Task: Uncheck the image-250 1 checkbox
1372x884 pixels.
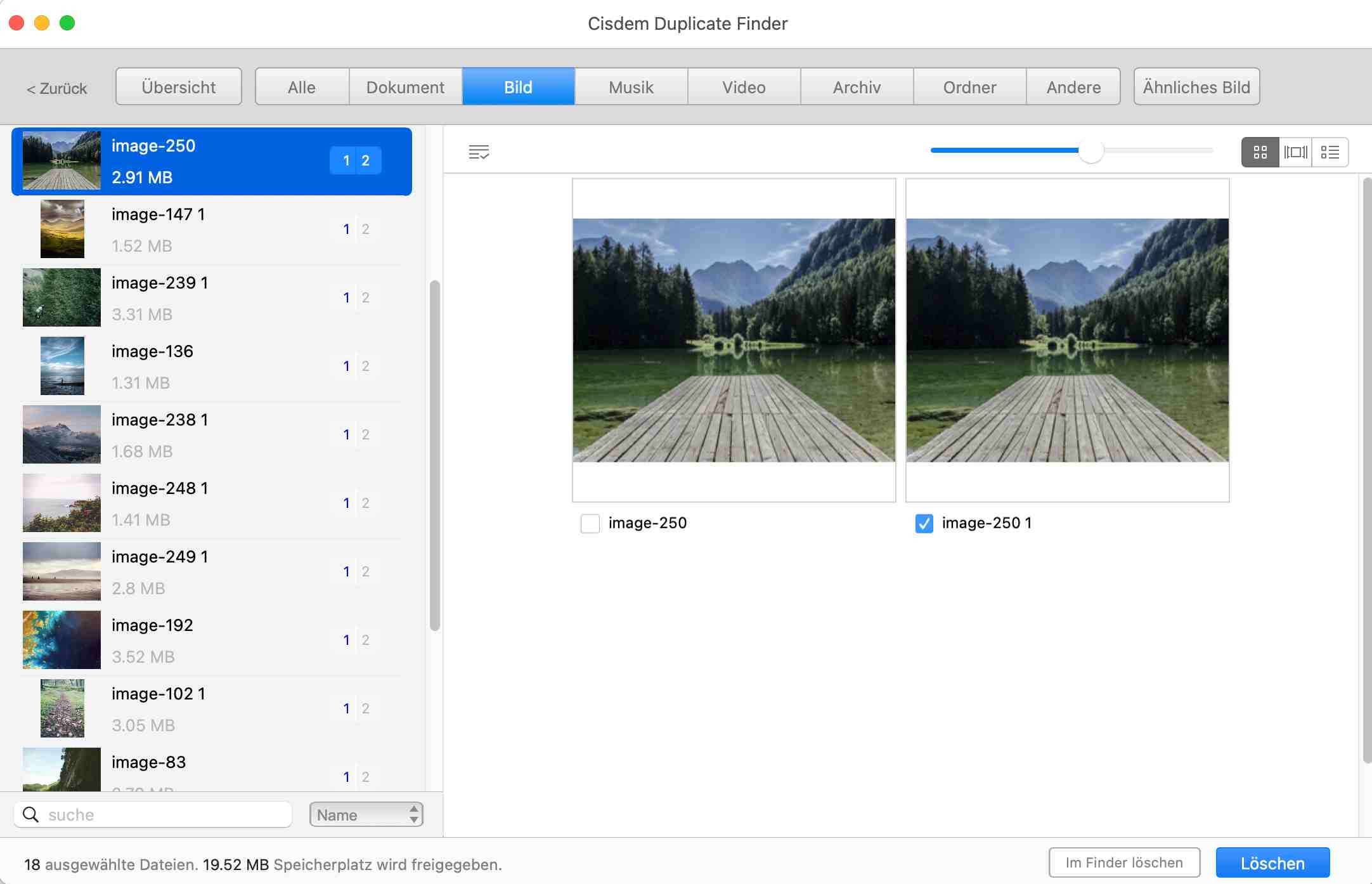Action: coord(924,523)
